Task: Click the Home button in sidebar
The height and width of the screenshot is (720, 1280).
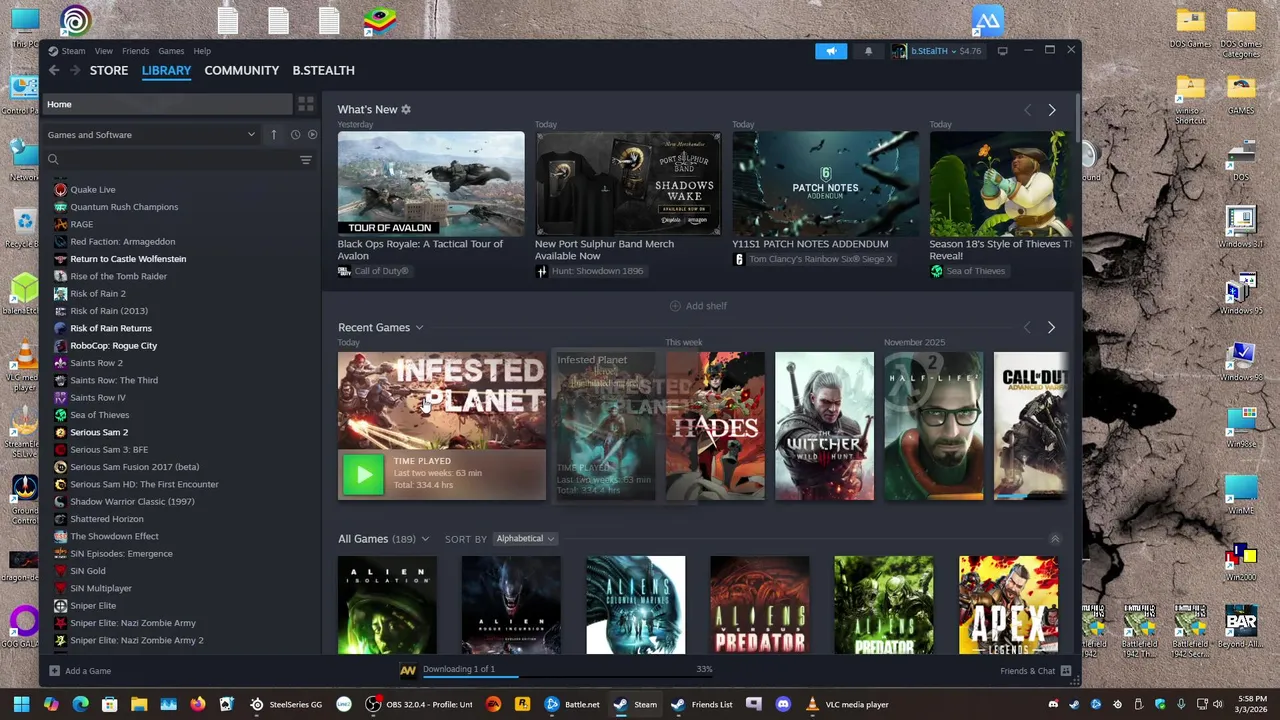Action: click(168, 104)
